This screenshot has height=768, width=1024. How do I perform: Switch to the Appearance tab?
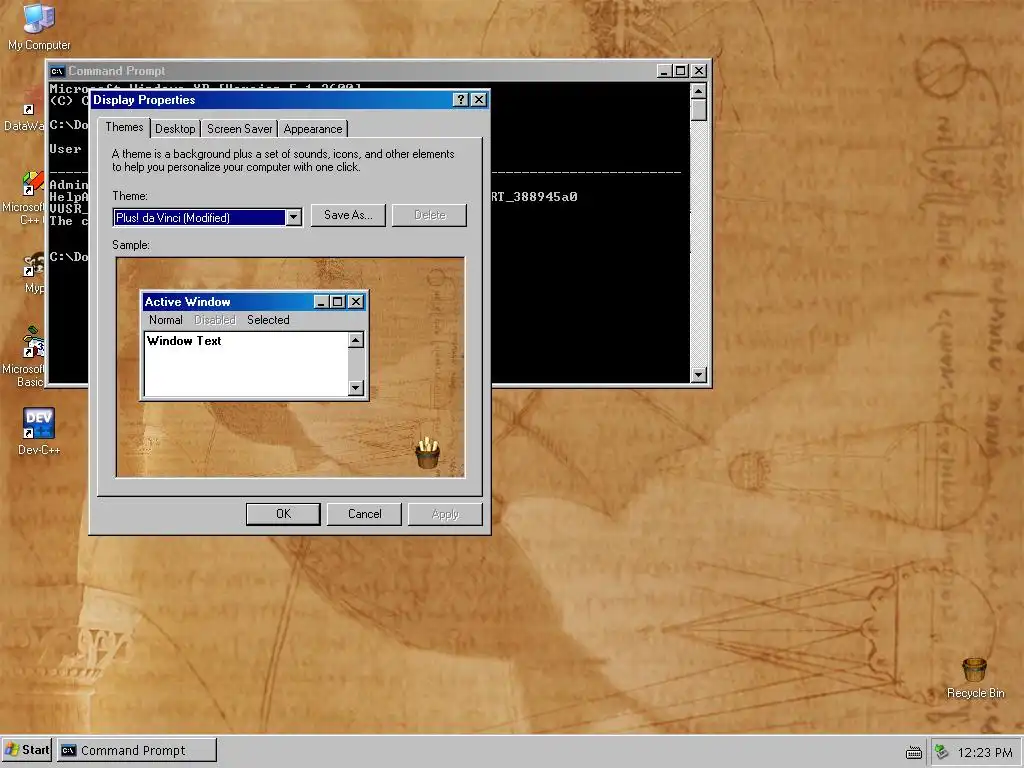click(x=313, y=129)
